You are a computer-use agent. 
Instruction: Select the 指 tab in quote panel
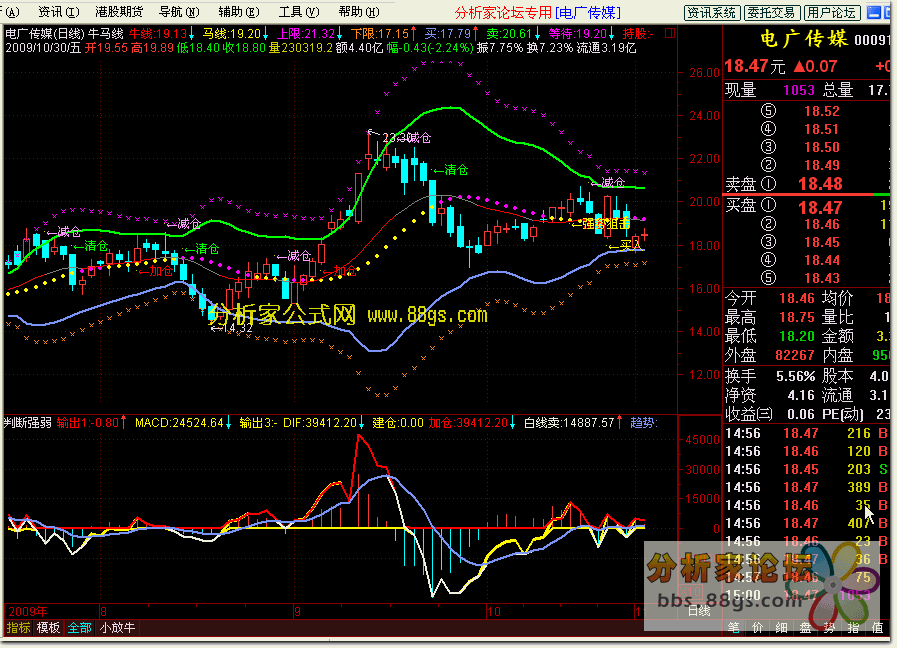click(853, 627)
